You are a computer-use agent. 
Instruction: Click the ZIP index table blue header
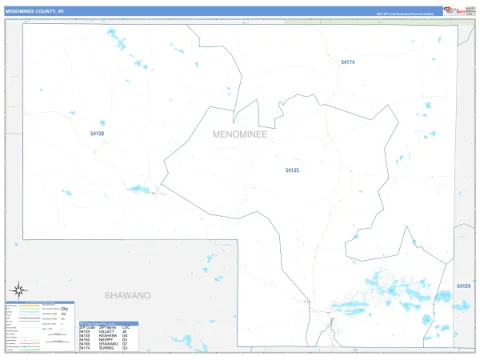pos(109,324)
